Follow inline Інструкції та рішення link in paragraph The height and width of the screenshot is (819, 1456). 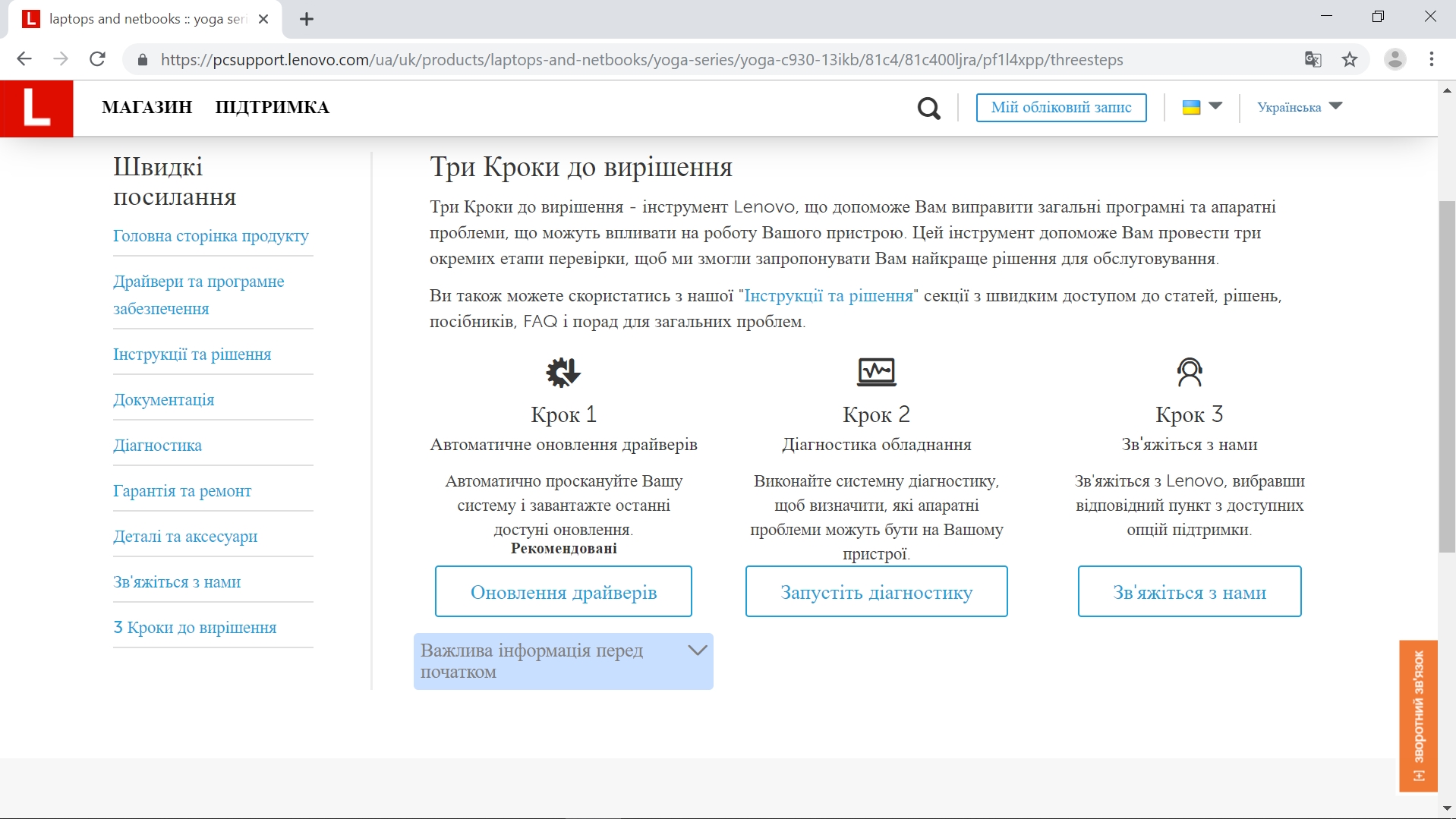828,296
